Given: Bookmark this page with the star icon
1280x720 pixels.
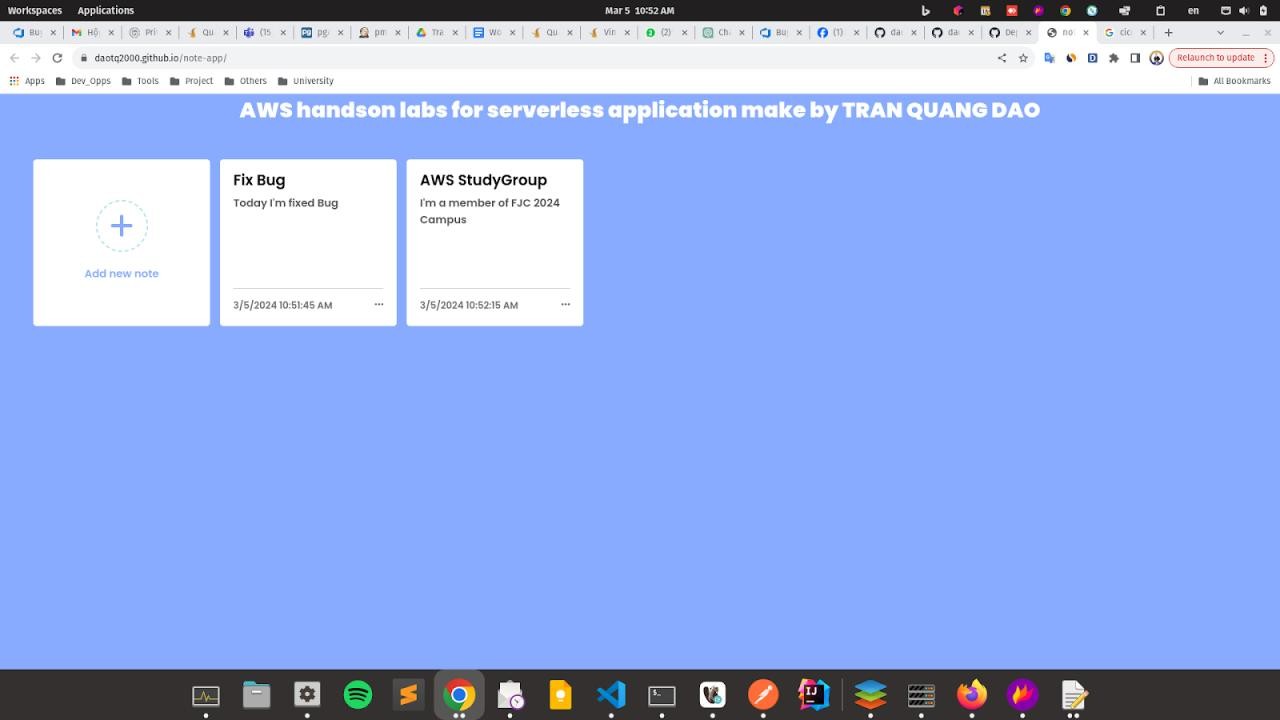Looking at the screenshot, I should click(1023, 58).
